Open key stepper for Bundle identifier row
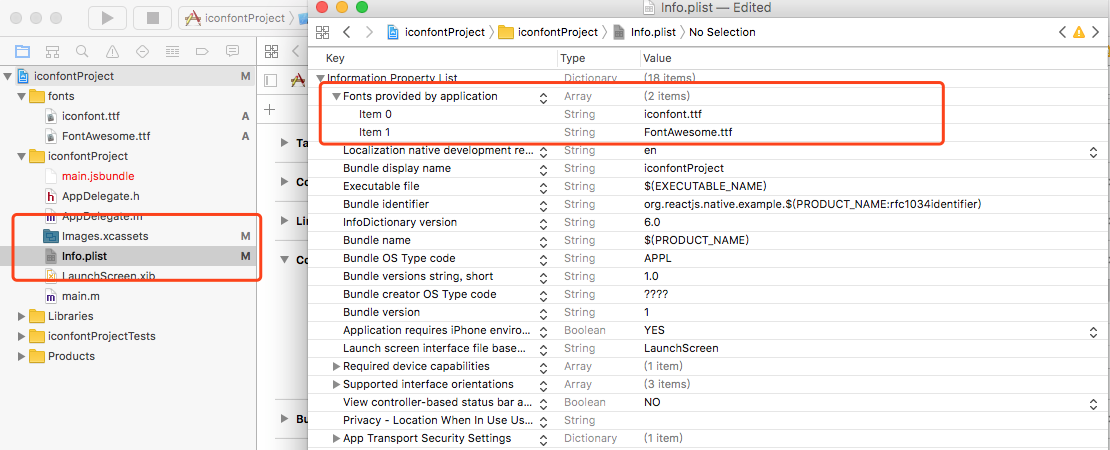The image size is (1110, 450). point(543,205)
